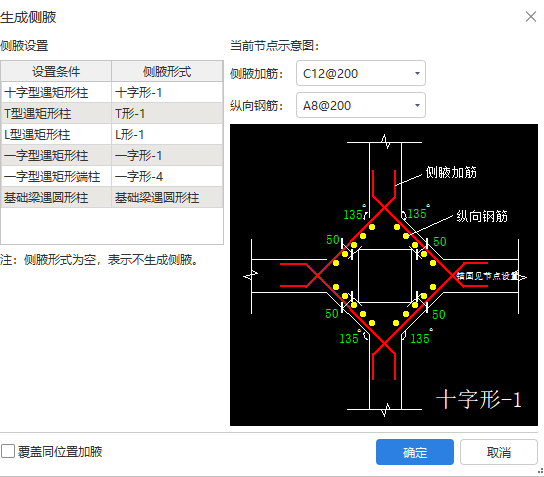The height and width of the screenshot is (477, 544).
Task: Click the 侧腋形式 column header
Action: 167,71
